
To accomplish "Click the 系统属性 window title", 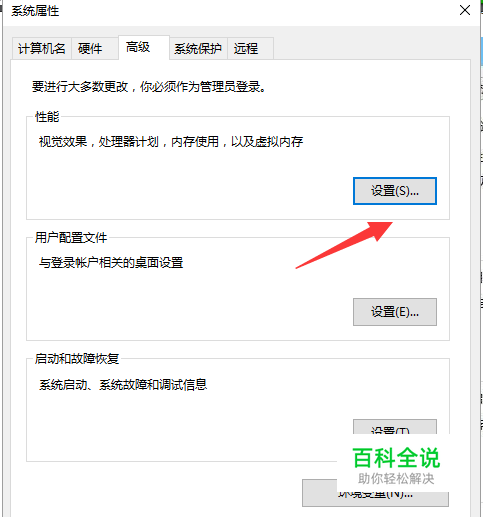I will coord(35,11).
